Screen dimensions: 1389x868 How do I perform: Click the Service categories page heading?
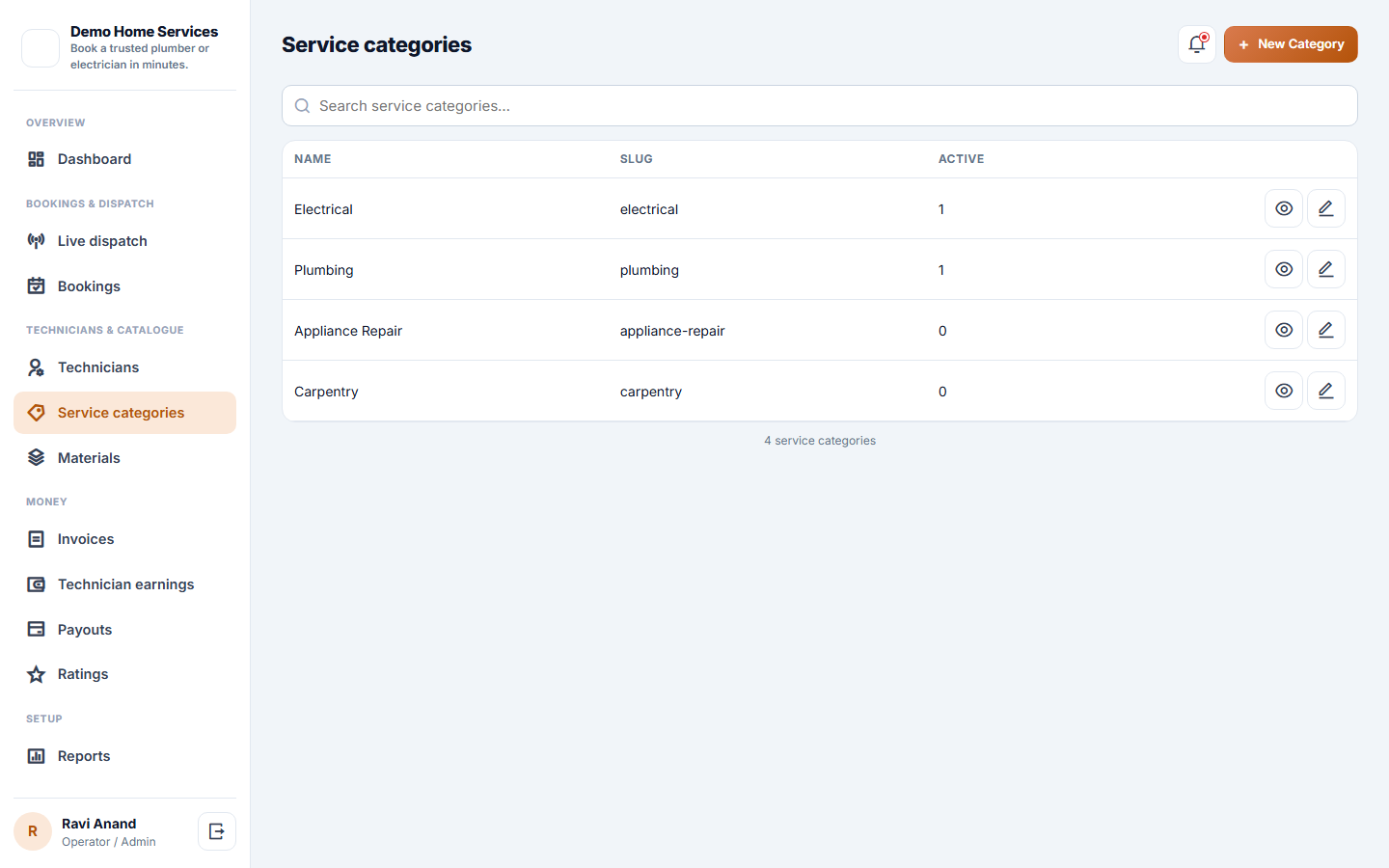point(377,44)
